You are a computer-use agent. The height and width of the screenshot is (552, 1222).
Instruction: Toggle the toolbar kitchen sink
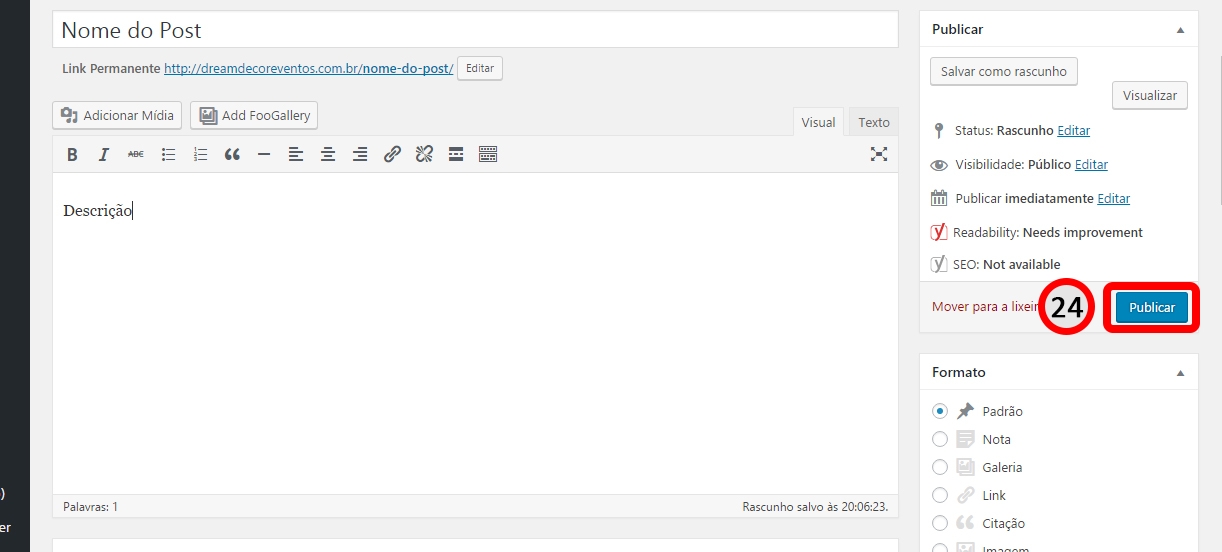[488, 154]
